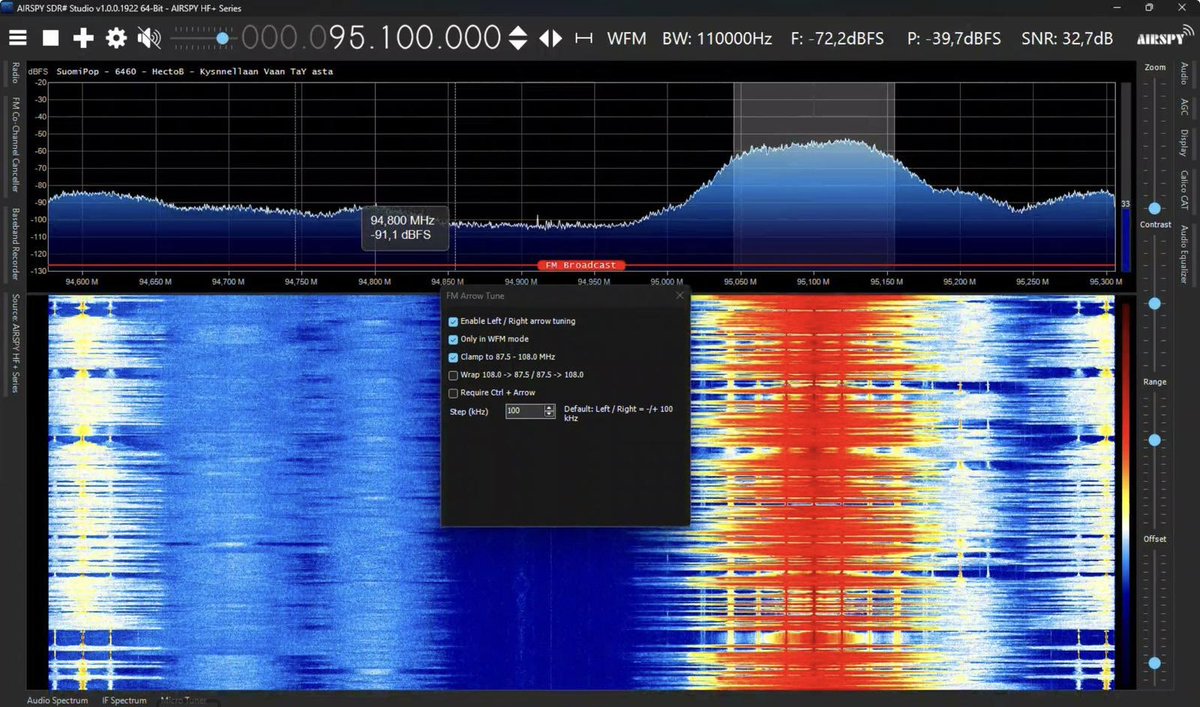This screenshot has width=1200, height=707.
Task: Enable the Require Ctrl + Arrow checkbox
Action: pos(454,393)
